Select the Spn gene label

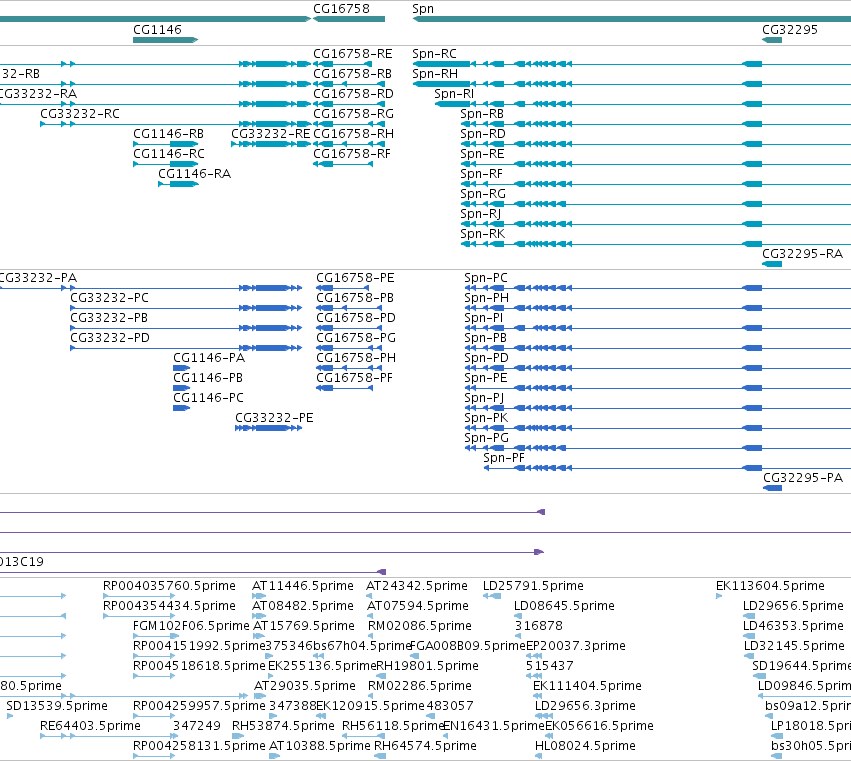(x=423, y=9)
